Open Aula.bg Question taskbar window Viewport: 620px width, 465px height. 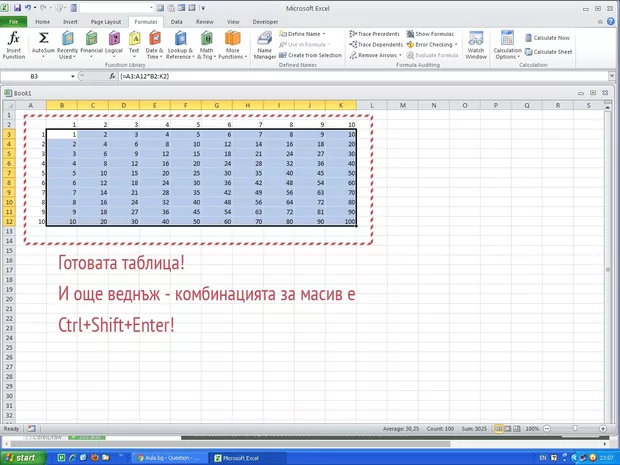(x=167, y=458)
